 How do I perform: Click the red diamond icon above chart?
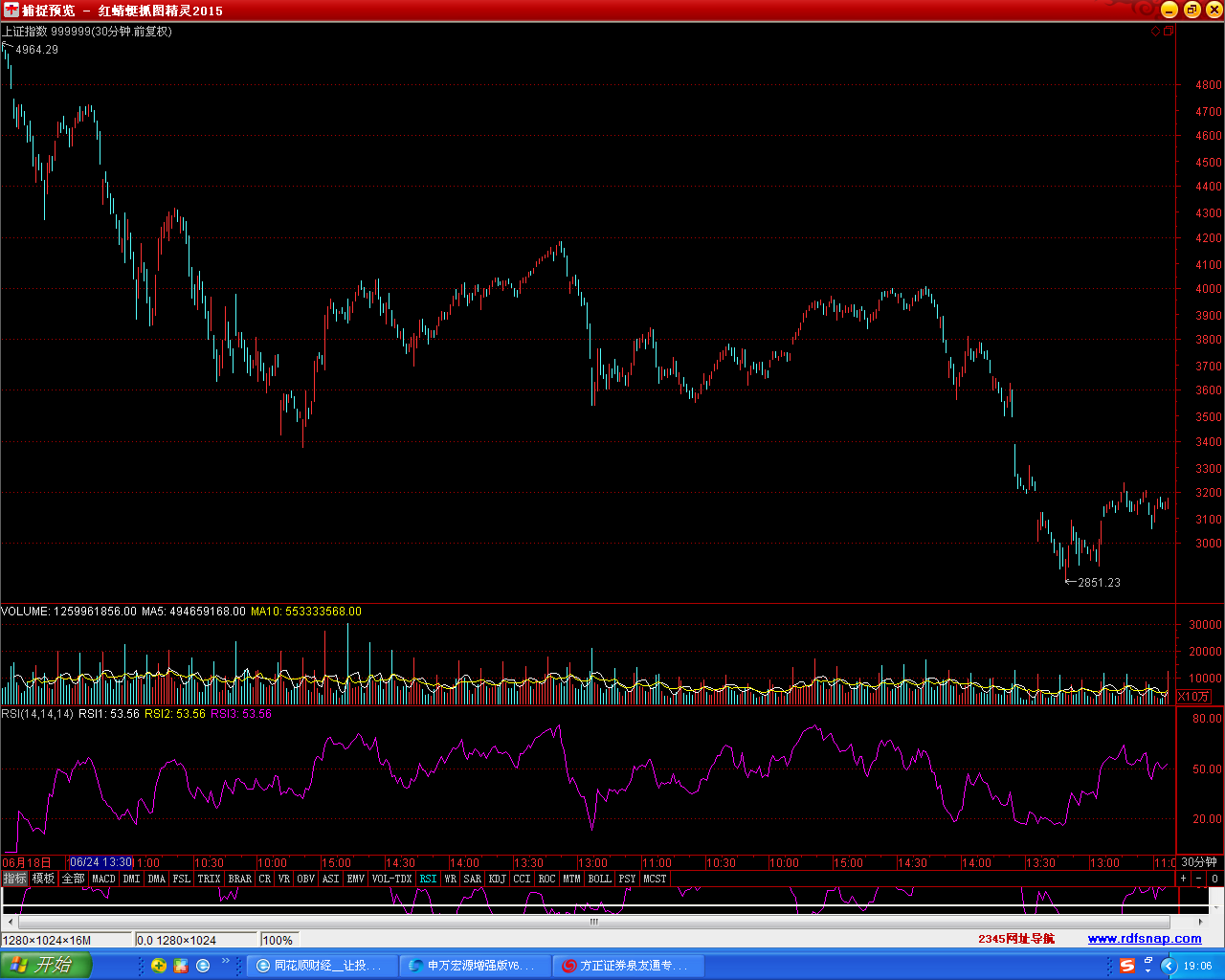[1155, 32]
